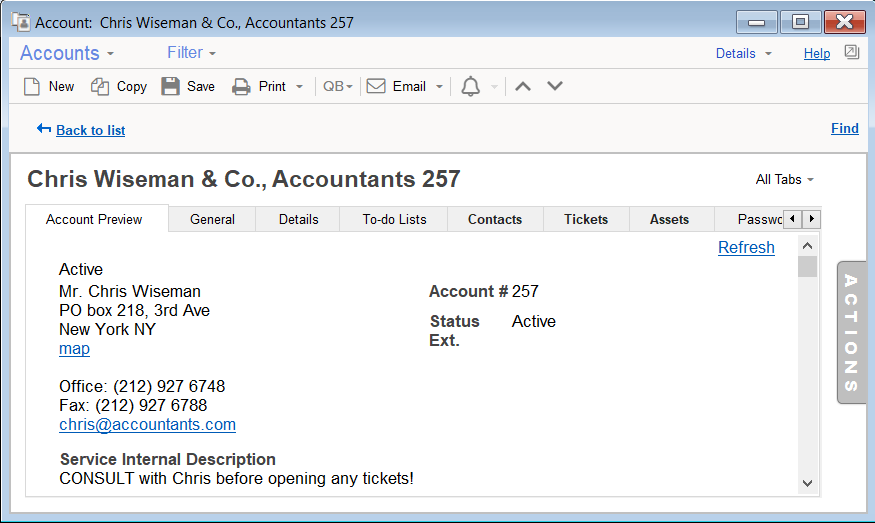
Task: Click the Print icon in toolbar
Action: click(241, 87)
